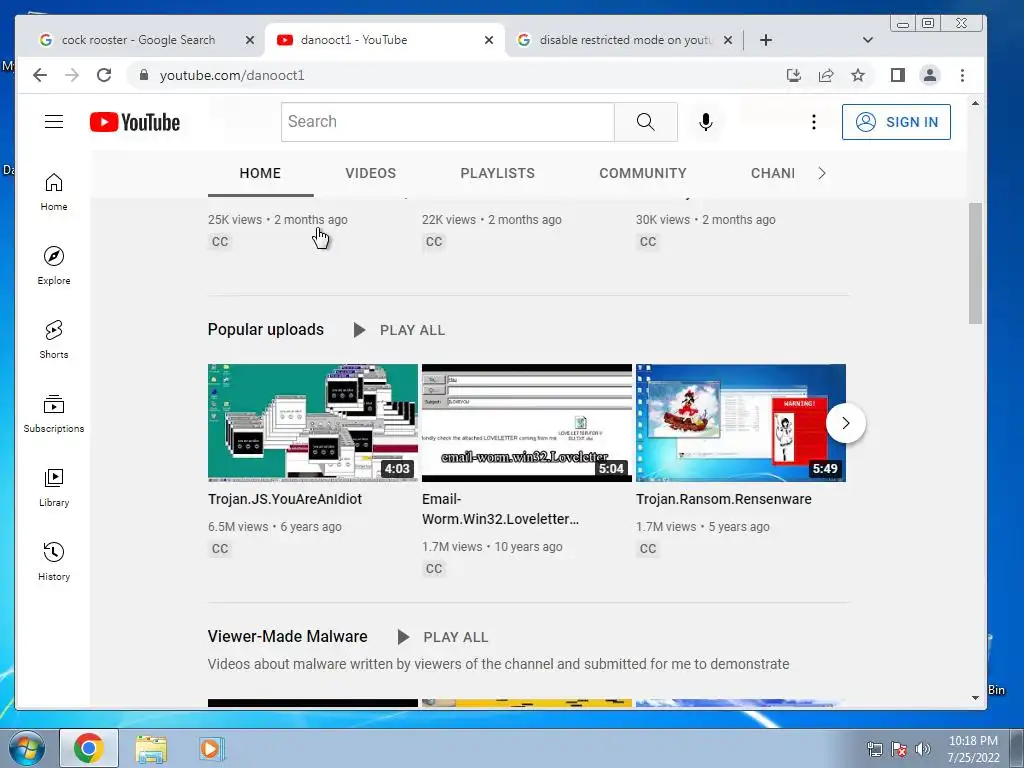Screen dimensions: 1024x768
Task: Go back with the browser back arrow
Action: click(x=40, y=75)
